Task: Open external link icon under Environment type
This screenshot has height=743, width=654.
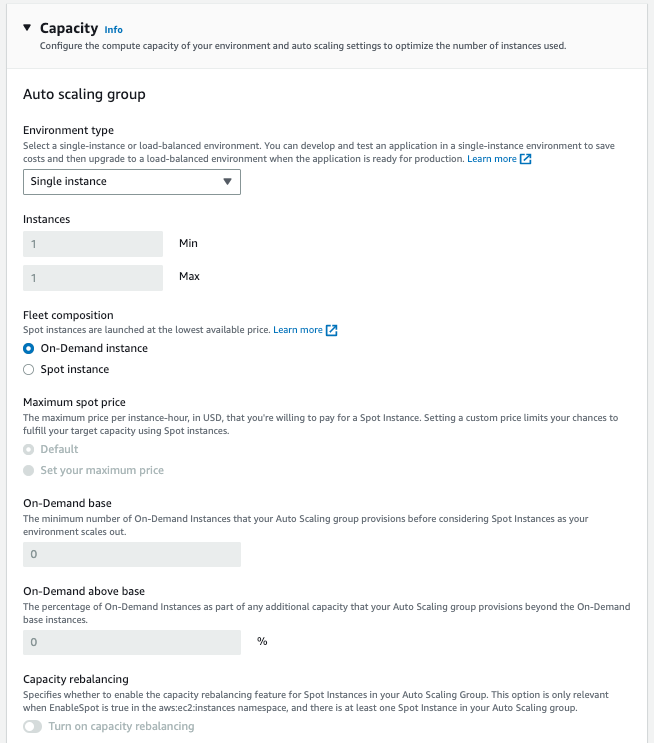Action: pyautogui.click(x=525, y=159)
